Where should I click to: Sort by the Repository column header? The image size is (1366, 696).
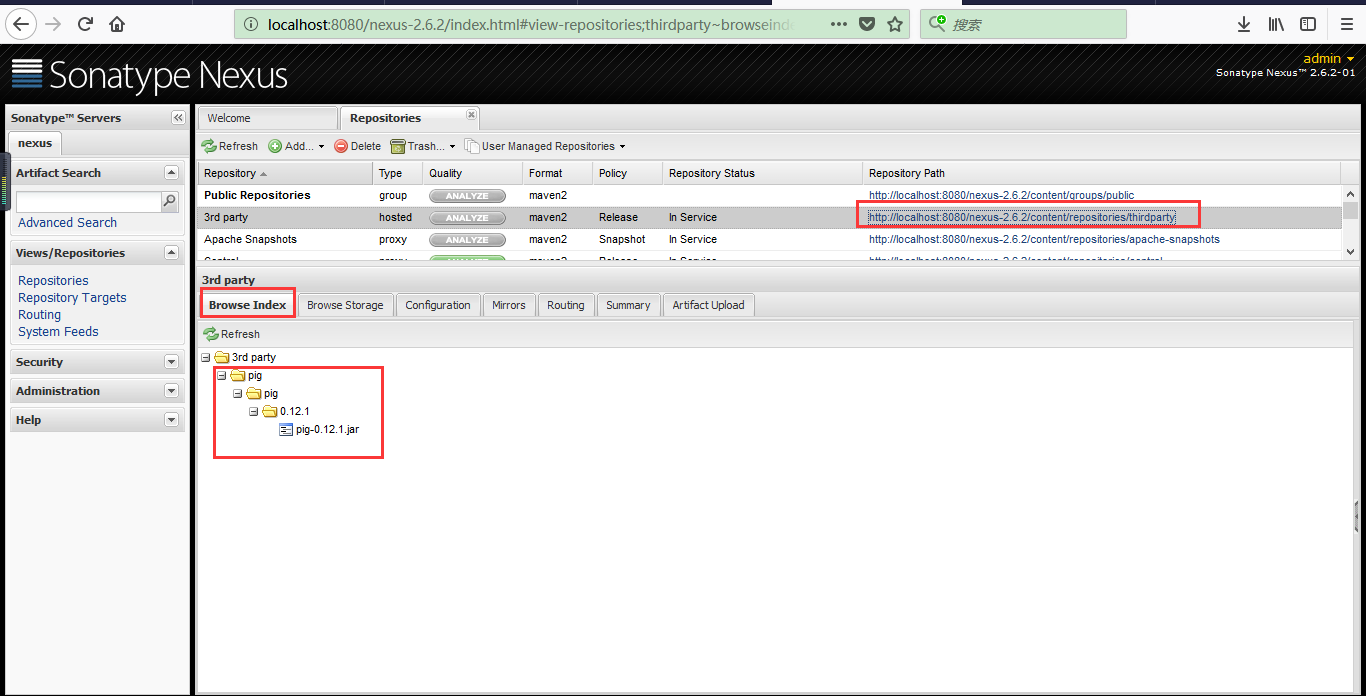pos(285,173)
